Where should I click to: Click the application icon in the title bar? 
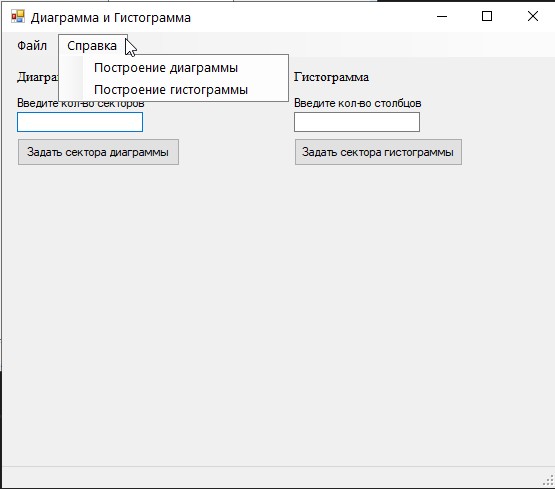(x=18, y=17)
